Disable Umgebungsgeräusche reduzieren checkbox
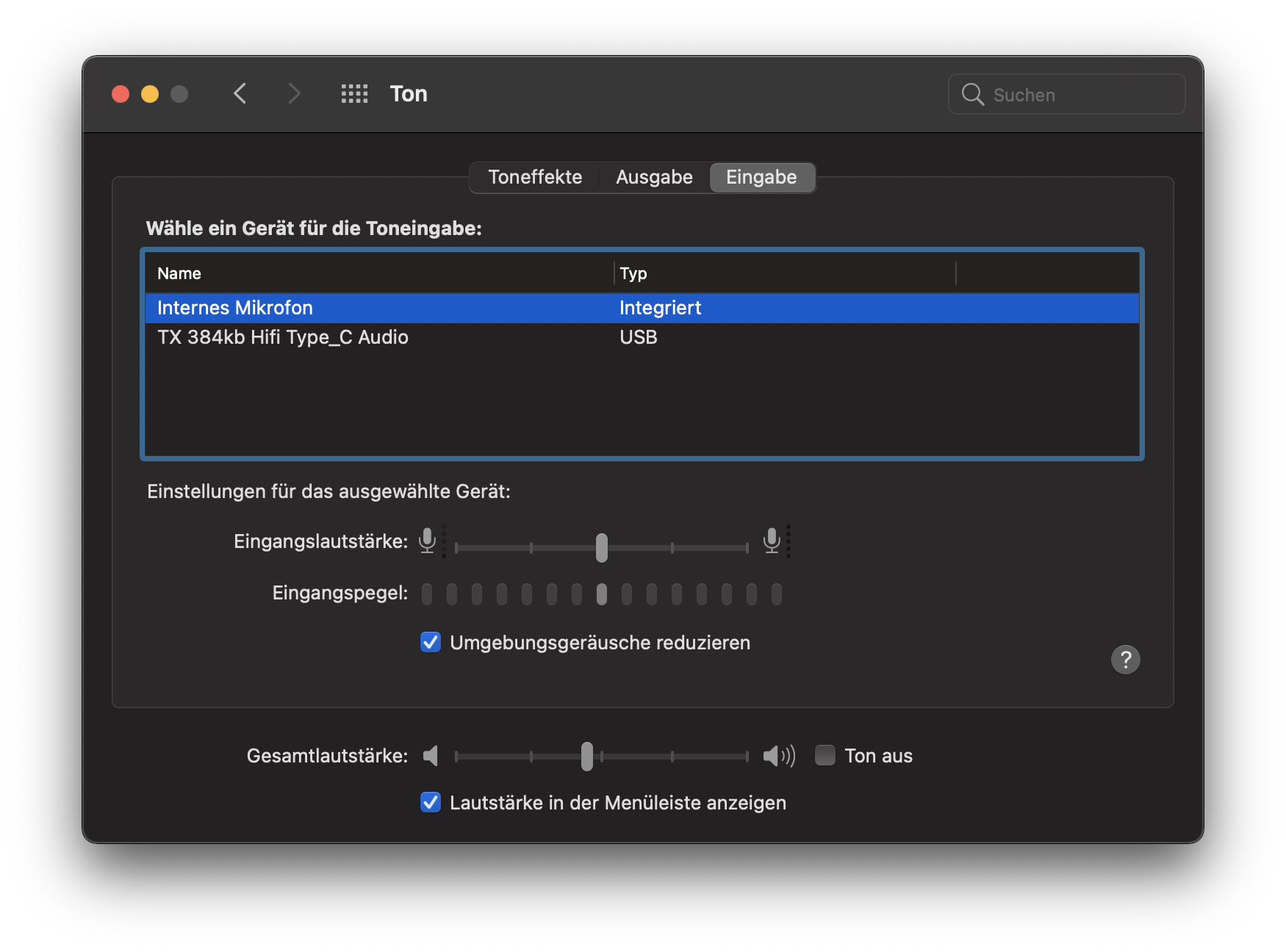1286x952 pixels. click(431, 643)
